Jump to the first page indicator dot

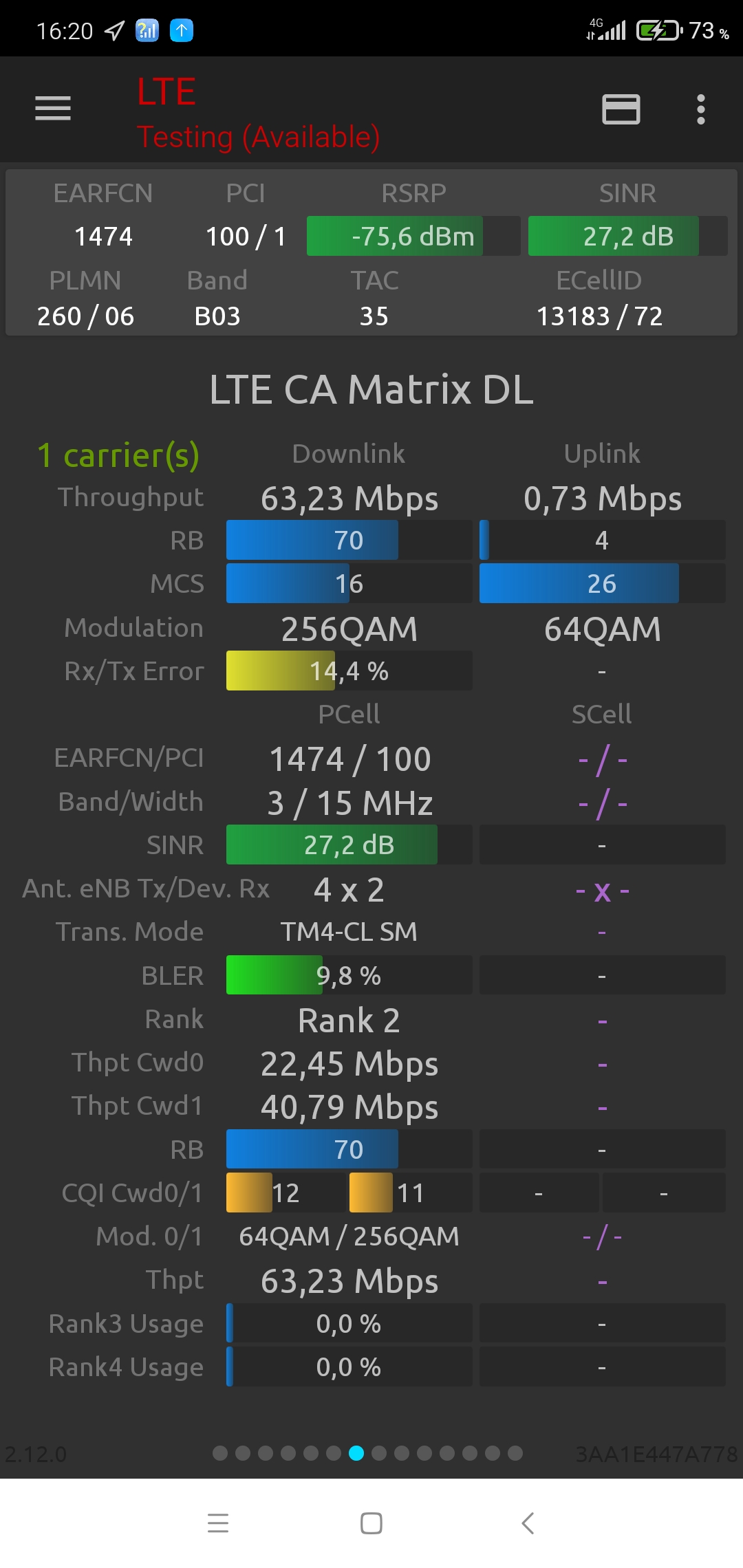coord(220,1453)
